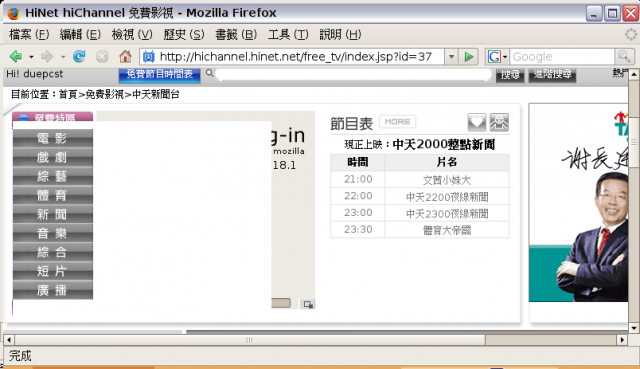
Task: Click the 23:30 time cell
Action: pyautogui.click(x=358, y=230)
